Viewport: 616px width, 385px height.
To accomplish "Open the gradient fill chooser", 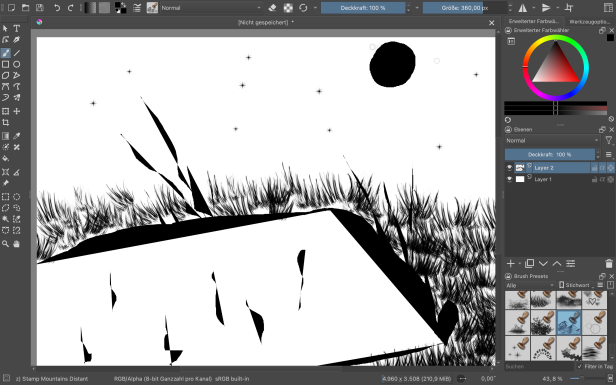I will coord(91,7).
